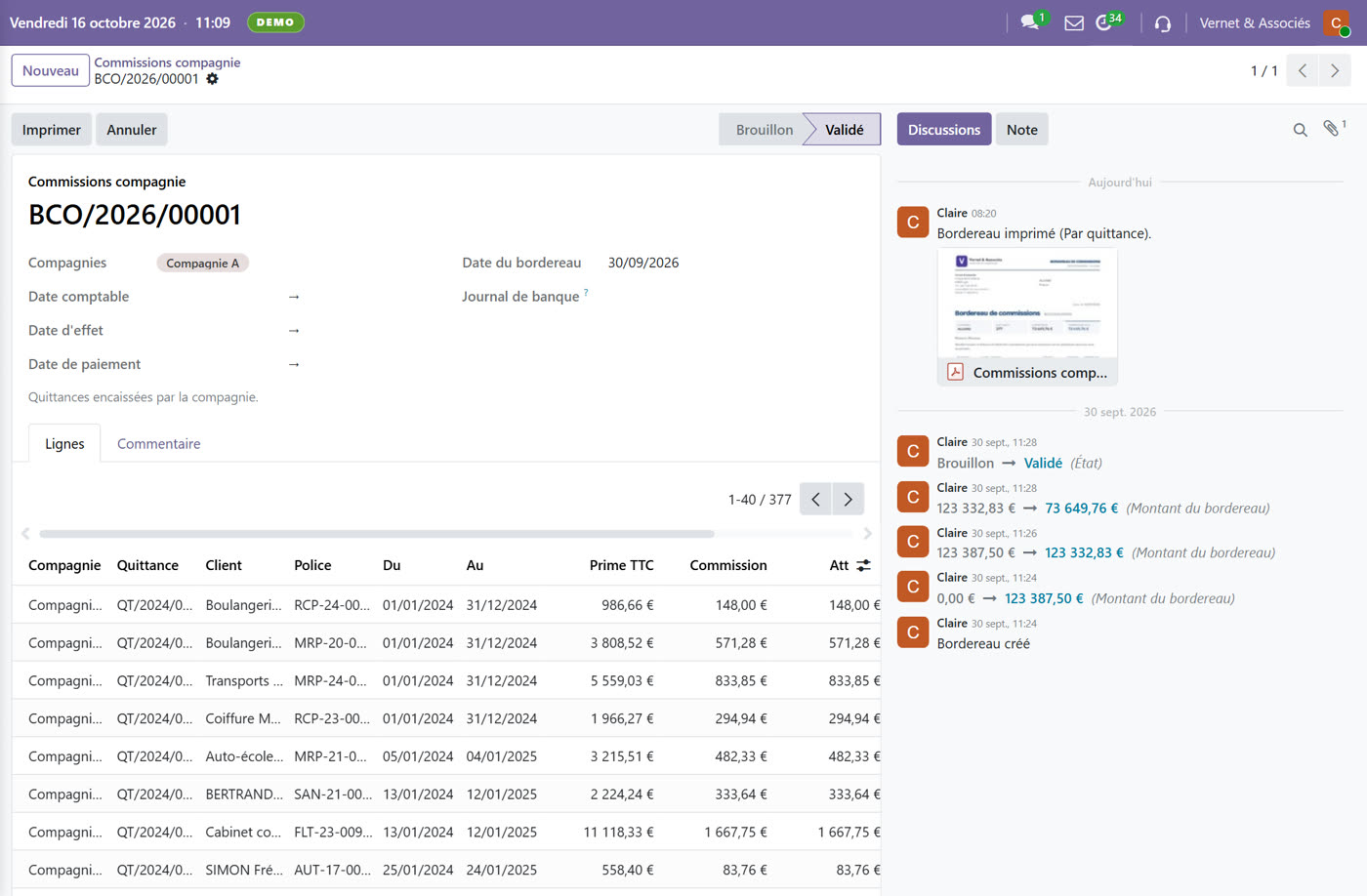1367x896 pixels.
Task: Open the Note tab in chatter
Action: pyautogui.click(x=1021, y=130)
